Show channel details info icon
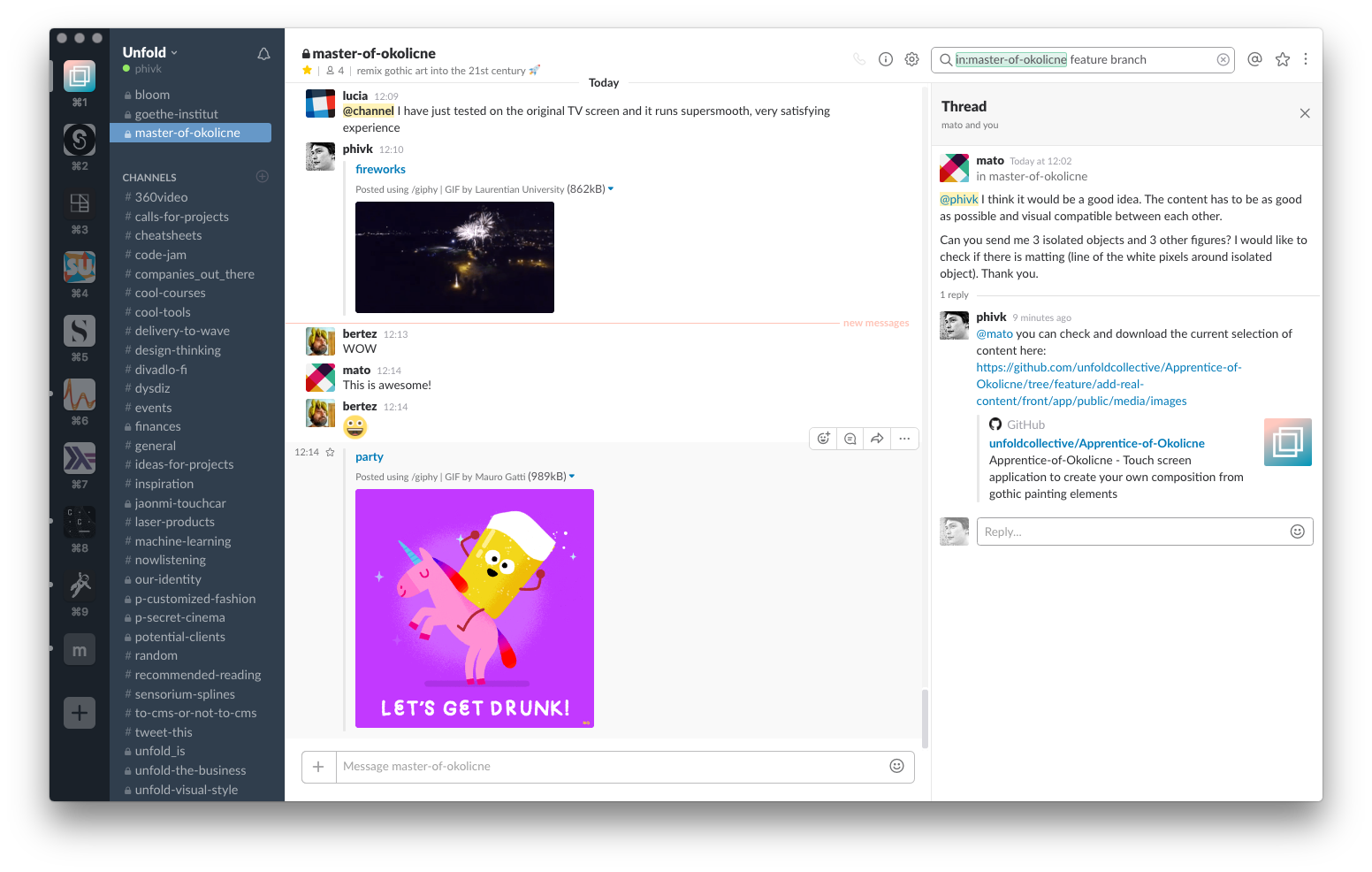Screen dimensions: 1372x872 [886, 59]
